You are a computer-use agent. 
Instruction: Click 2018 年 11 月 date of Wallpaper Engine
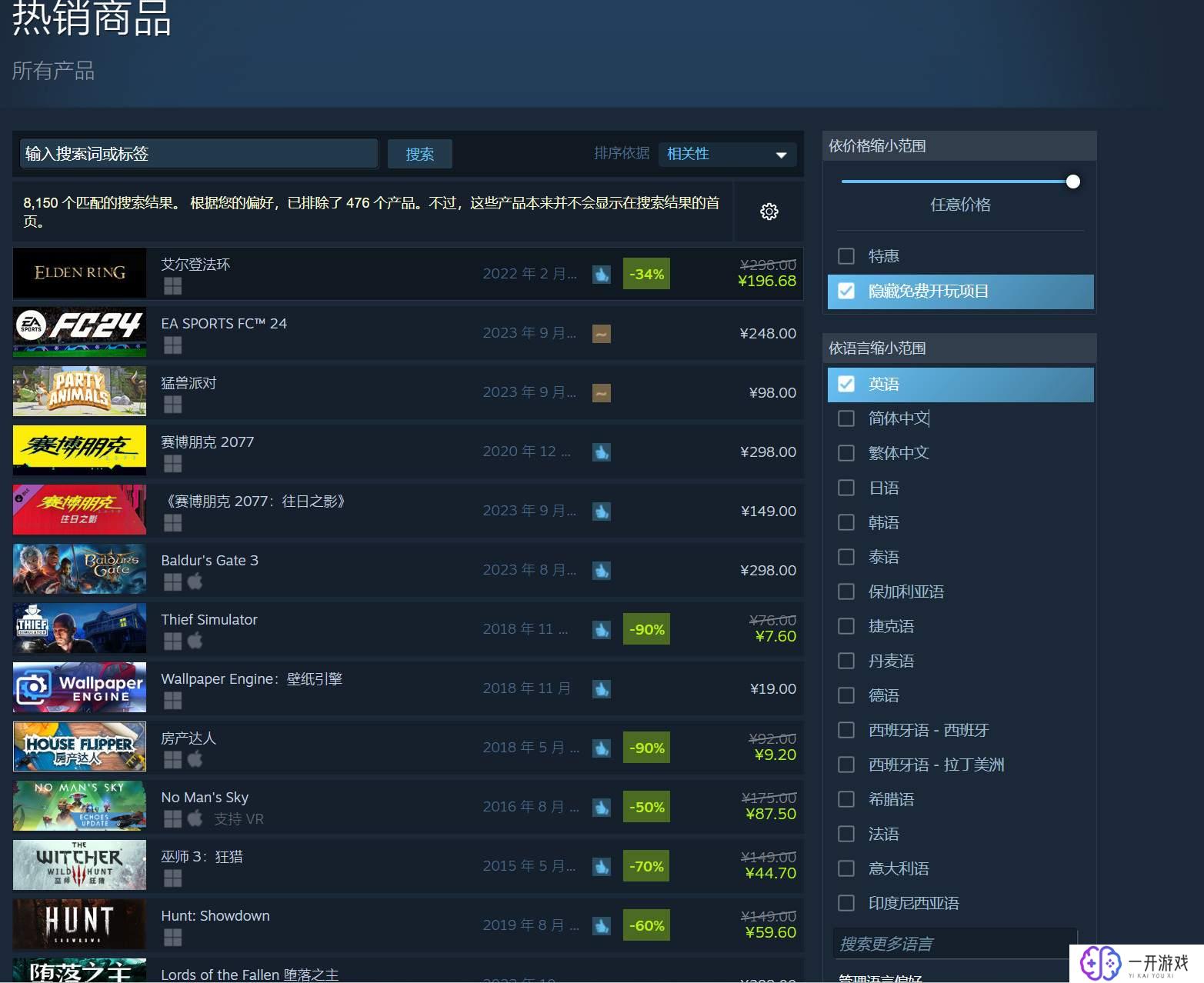pos(527,688)
